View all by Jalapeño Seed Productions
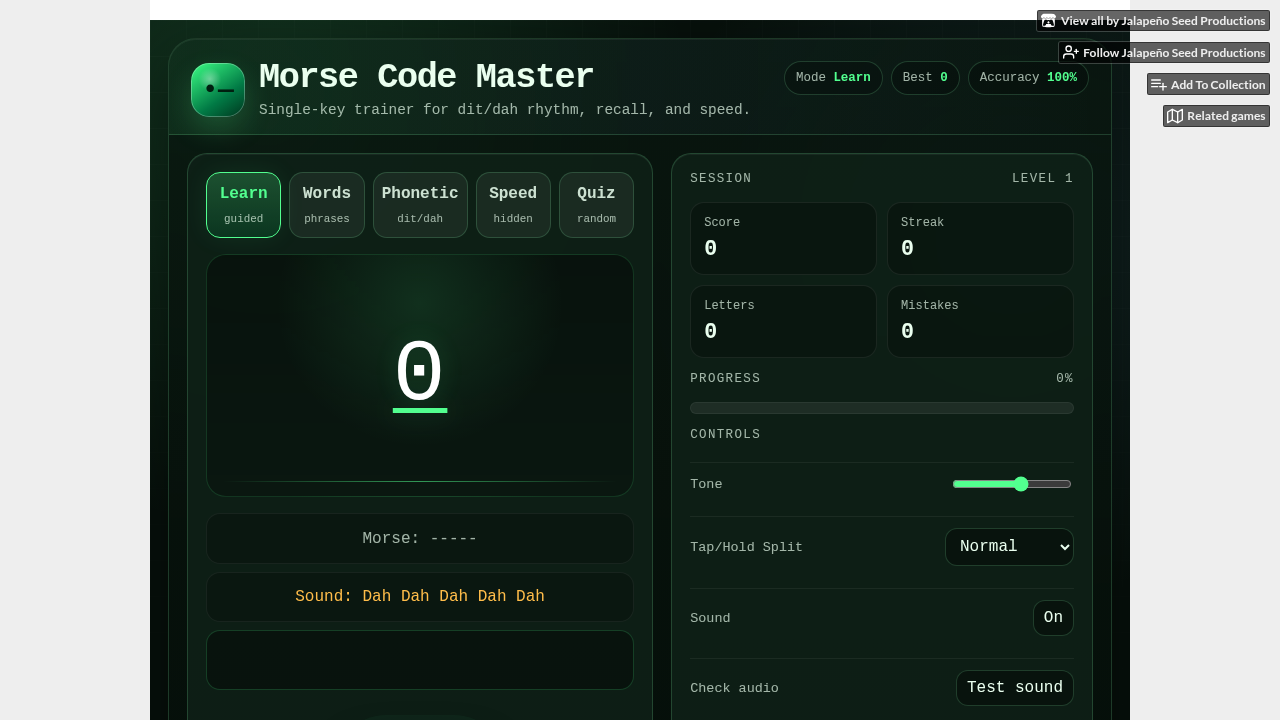The height and width of the screenshot is (720, 1280). 1153,21
